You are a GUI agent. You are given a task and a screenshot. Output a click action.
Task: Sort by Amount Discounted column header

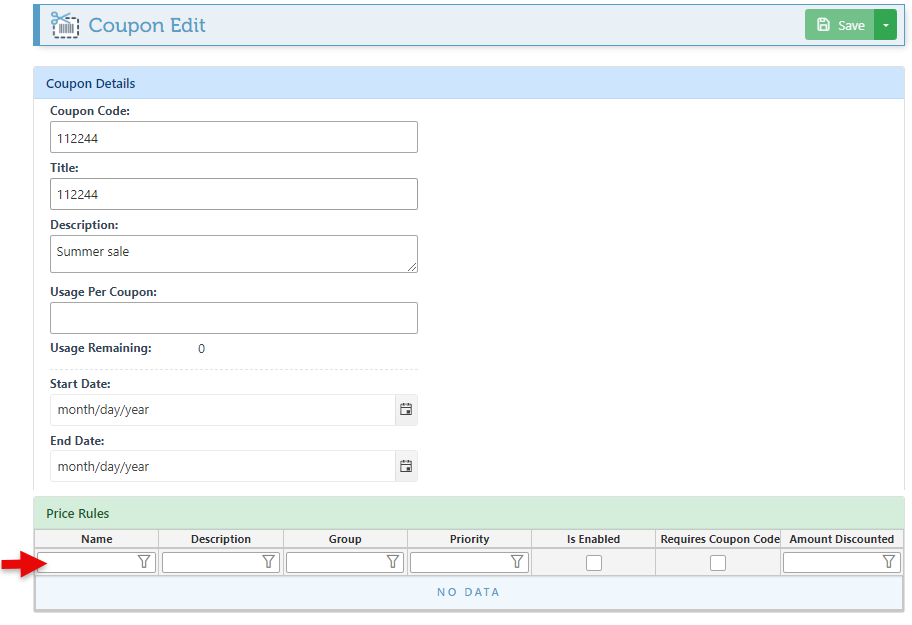[x=841, y=539]
